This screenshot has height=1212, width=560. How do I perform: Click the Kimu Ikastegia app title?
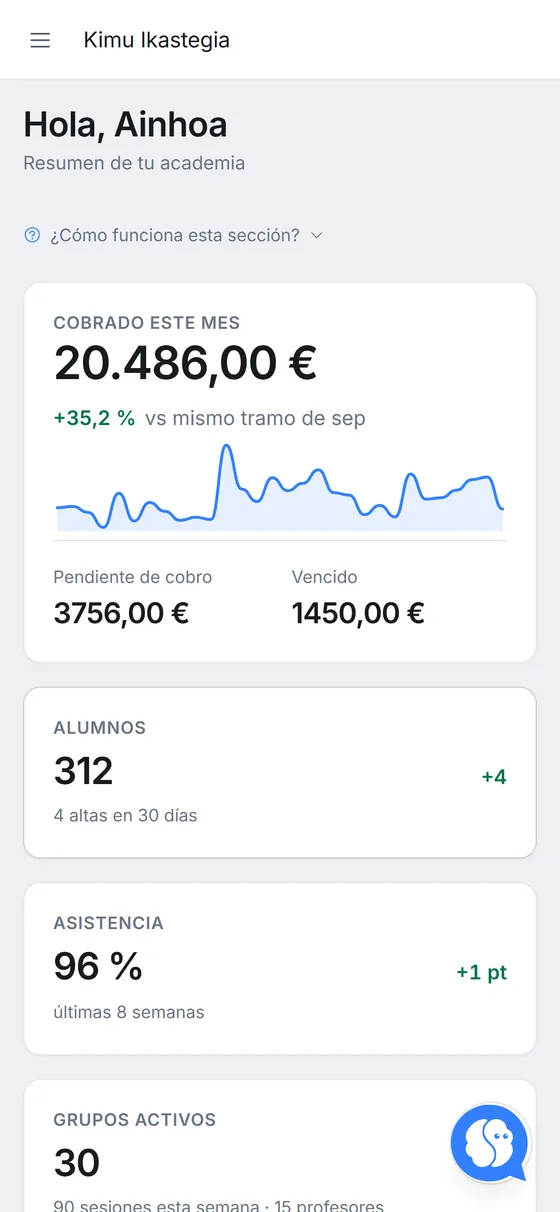point(157,40)
